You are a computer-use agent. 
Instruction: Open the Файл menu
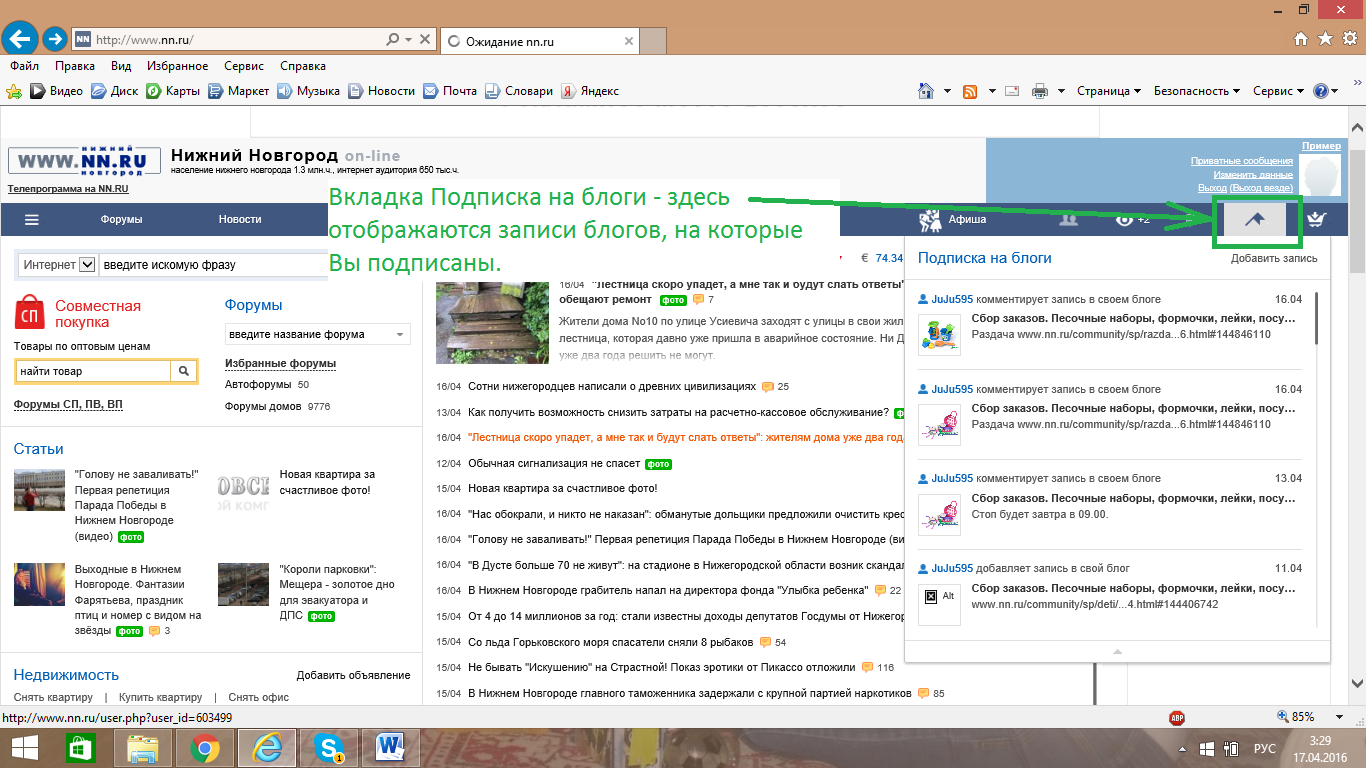[x=24, y=66]
